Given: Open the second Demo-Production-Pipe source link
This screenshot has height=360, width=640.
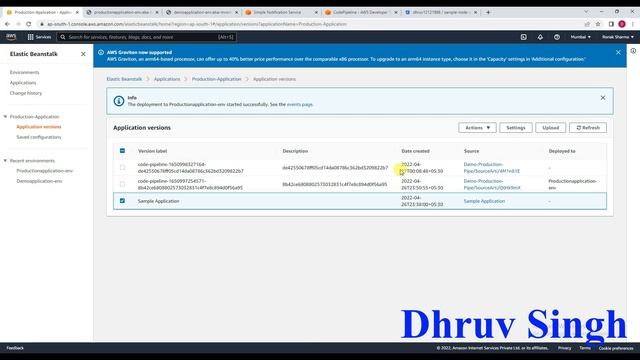Looking at the screenshot, I should tap(492, 184).
